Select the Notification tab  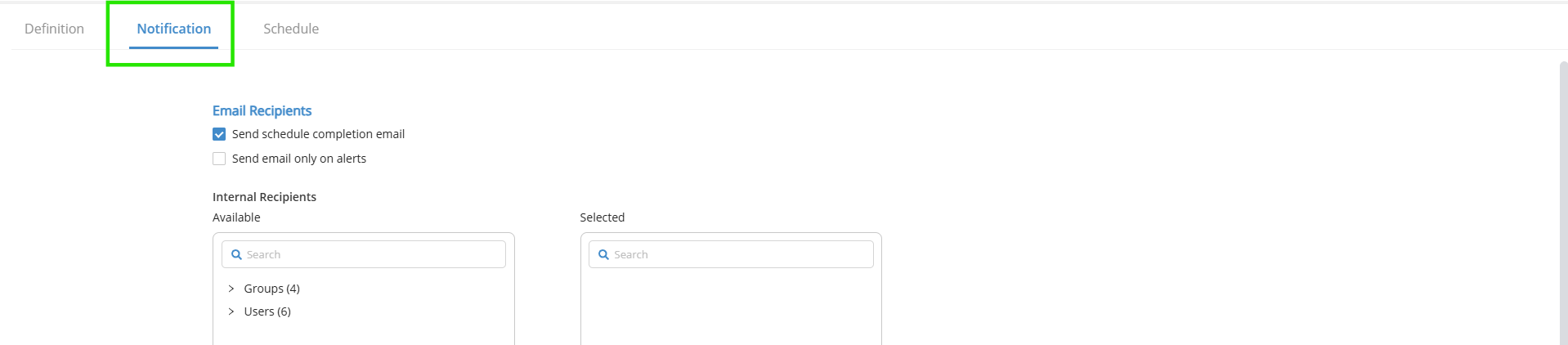pyautogui.click(x=174, y=29)
